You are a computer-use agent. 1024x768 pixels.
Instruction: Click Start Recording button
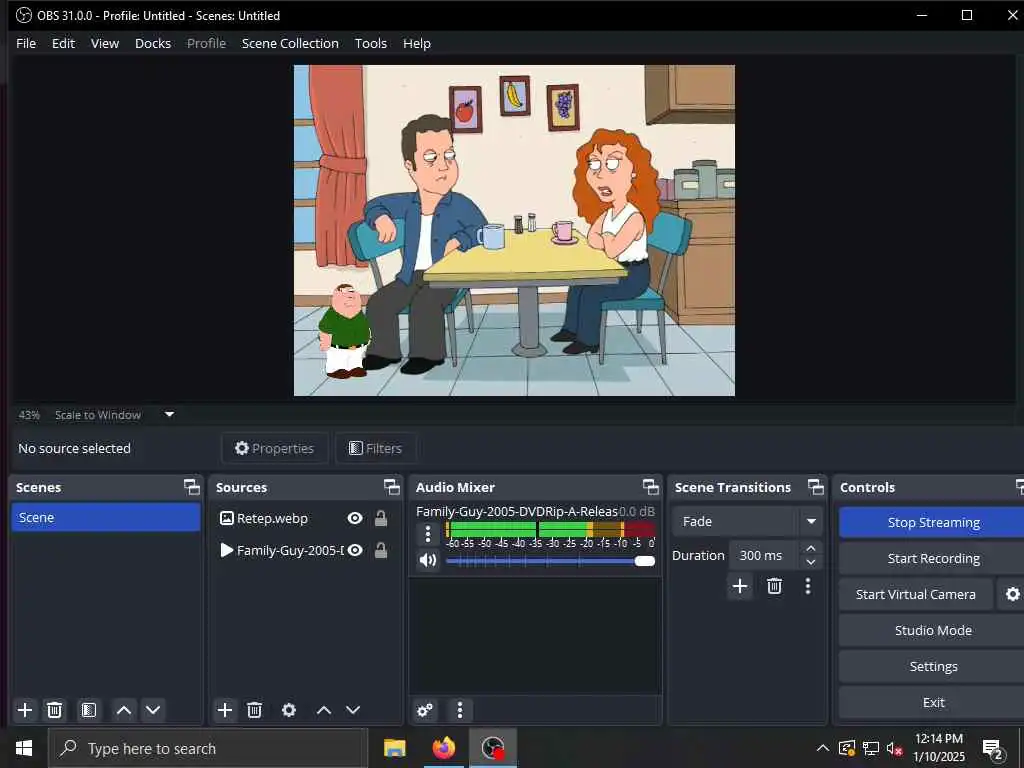click(933, 558)
